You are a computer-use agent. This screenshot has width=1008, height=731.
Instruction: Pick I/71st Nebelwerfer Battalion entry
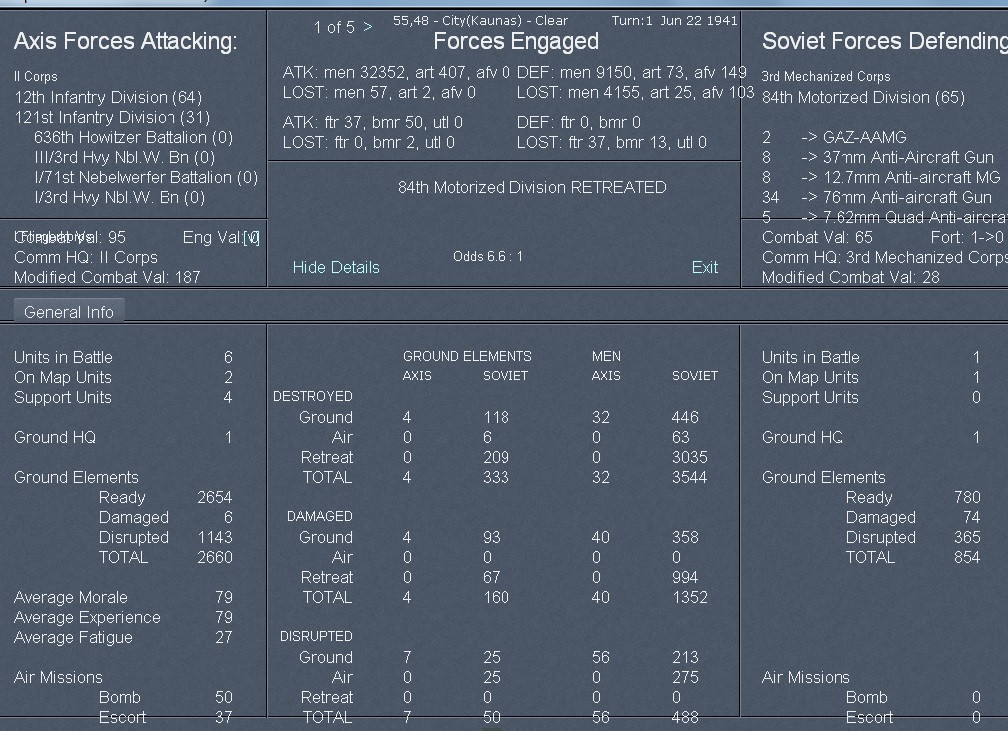pyautogui.click(x=146, y=177)
